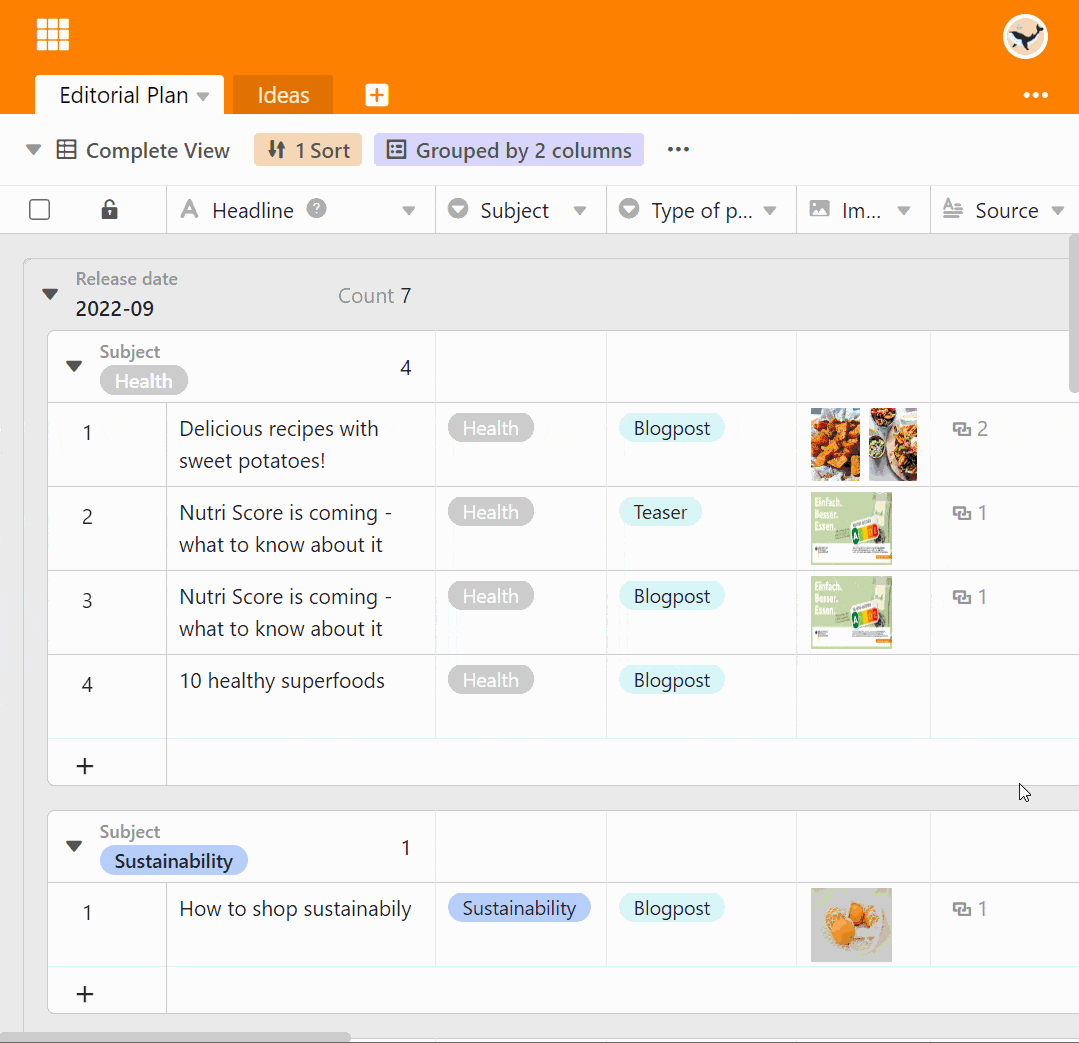Open the Complete View selector dropdown
This screenshot has height=1043, width=1079.
[34, 150]
